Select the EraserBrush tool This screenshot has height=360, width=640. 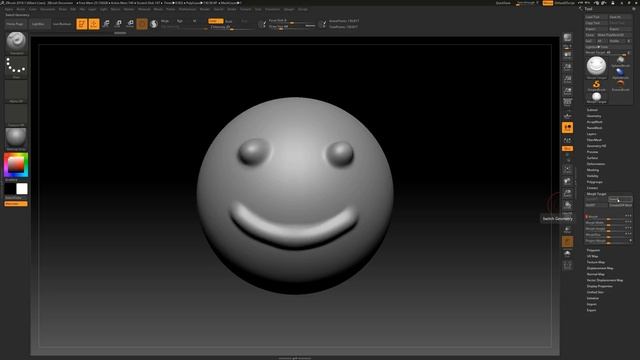click(620, 85)
